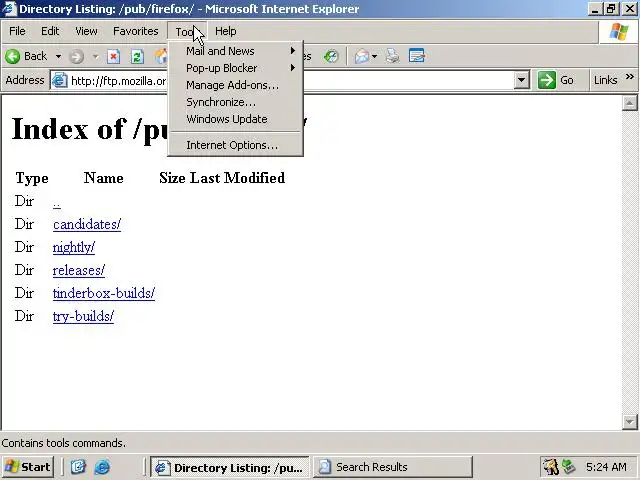
Task: Expand the Links toolbar chevron
Action: [630, 77]
